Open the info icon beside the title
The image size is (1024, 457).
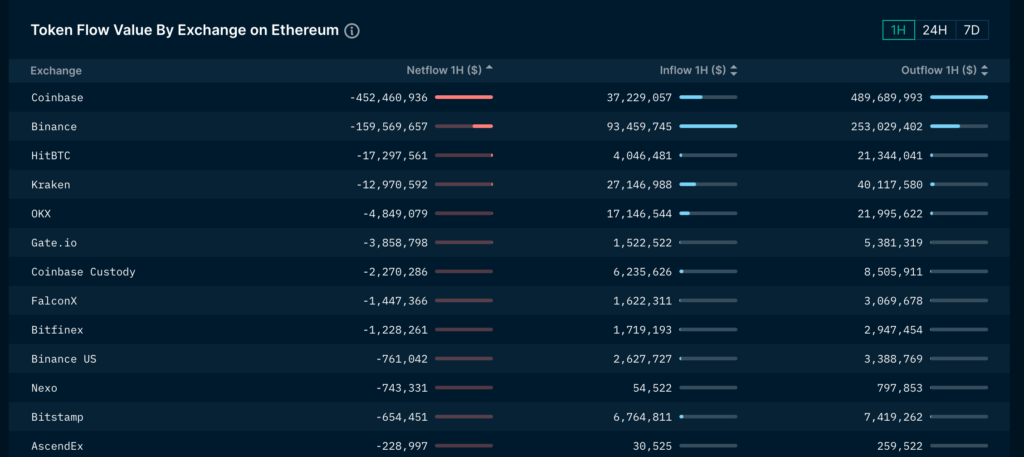point(352,31)
